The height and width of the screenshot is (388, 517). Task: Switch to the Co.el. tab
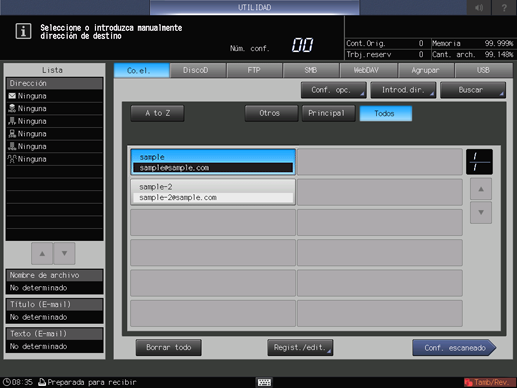142,71
